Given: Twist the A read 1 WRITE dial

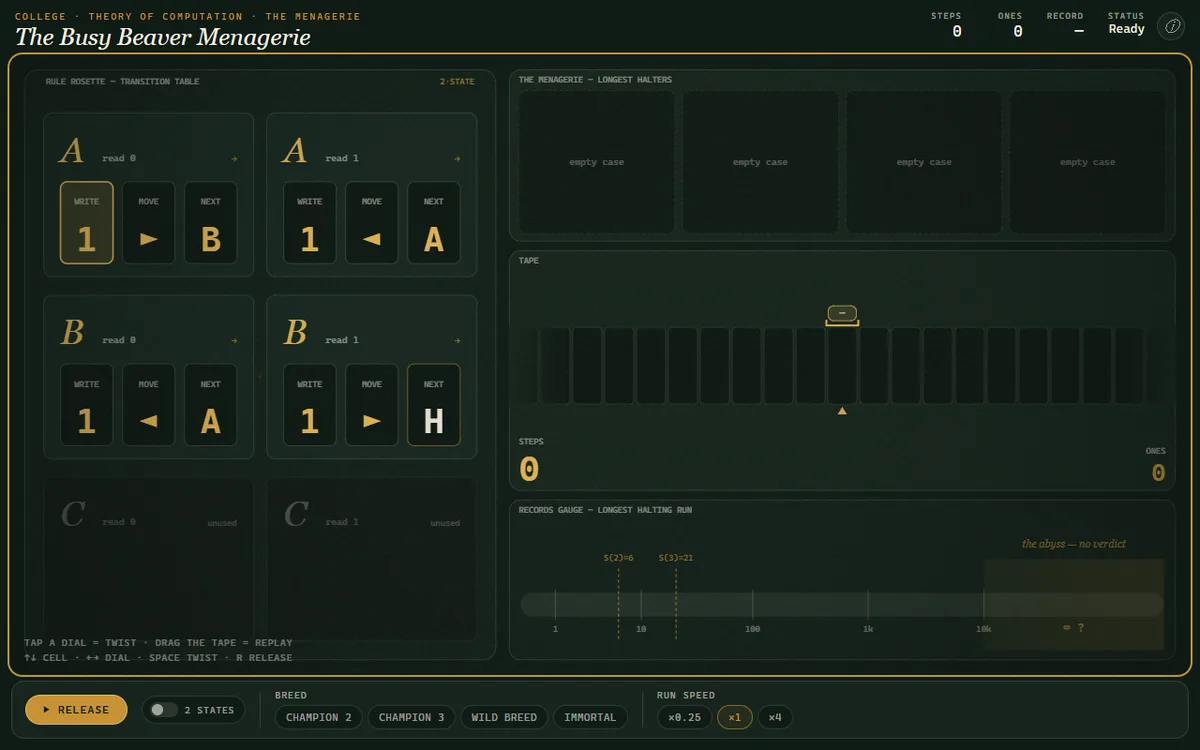Looking at the screenshot, I should (310, 222).
